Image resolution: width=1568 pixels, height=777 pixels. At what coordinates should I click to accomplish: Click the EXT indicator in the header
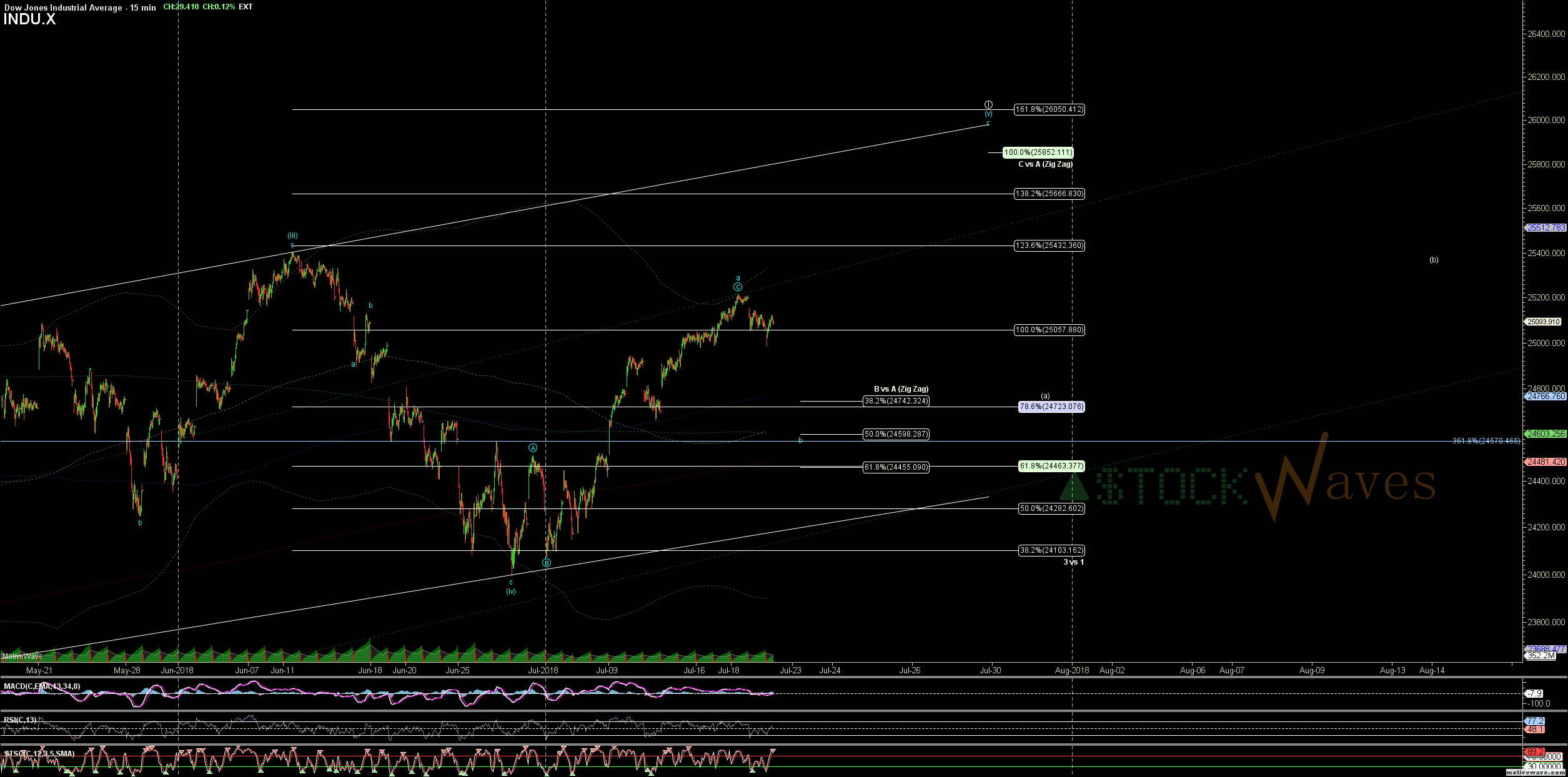pyautogui.click(x=246, y=7)
